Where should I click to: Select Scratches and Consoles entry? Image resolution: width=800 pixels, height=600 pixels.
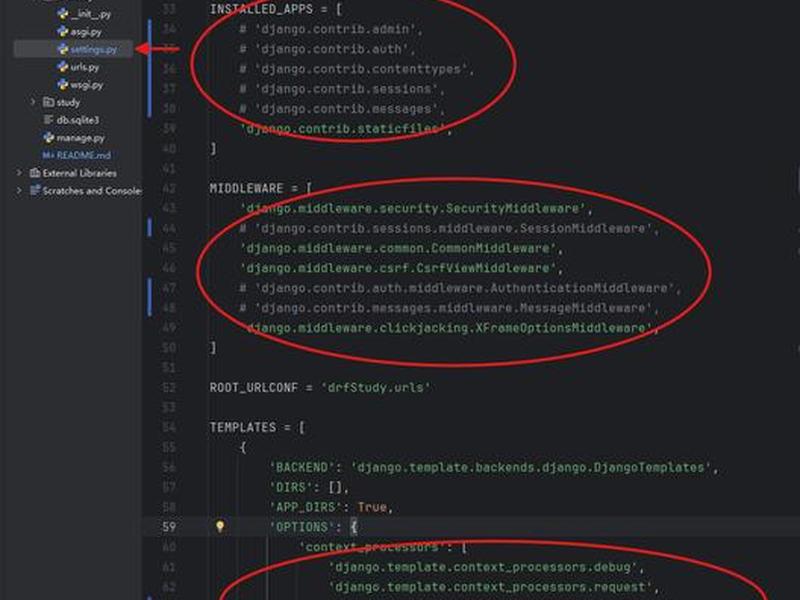click(92, 190)
